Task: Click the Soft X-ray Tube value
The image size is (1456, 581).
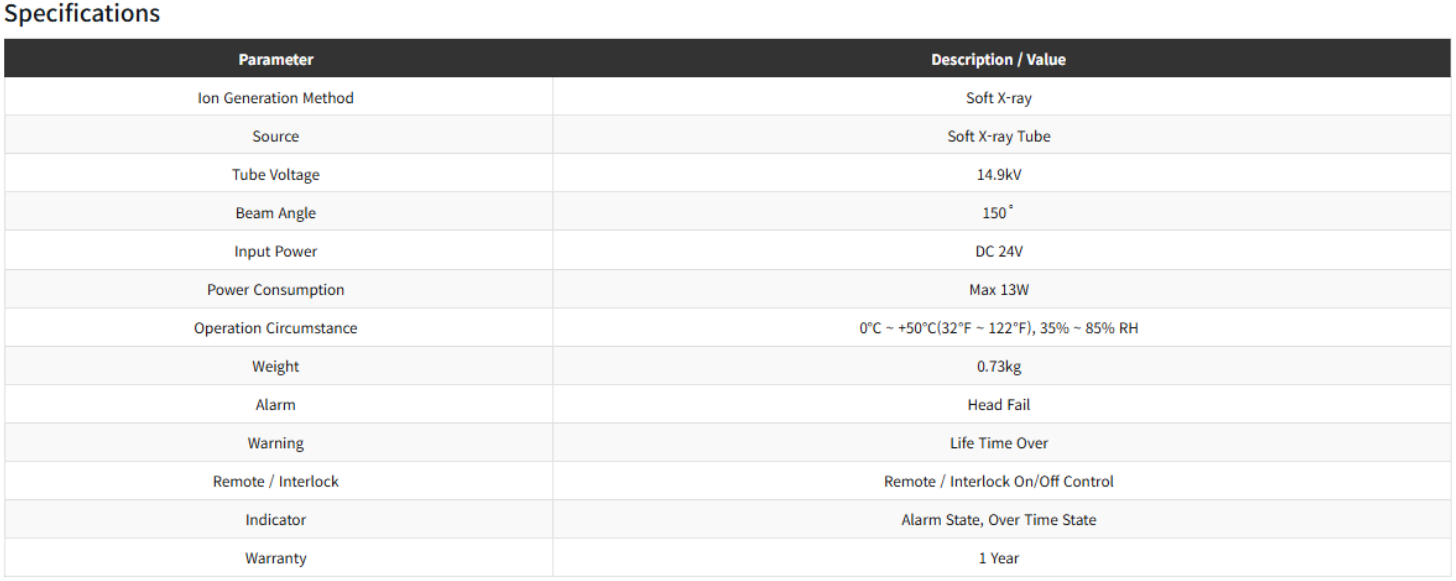Action: [x=998, y=136]
